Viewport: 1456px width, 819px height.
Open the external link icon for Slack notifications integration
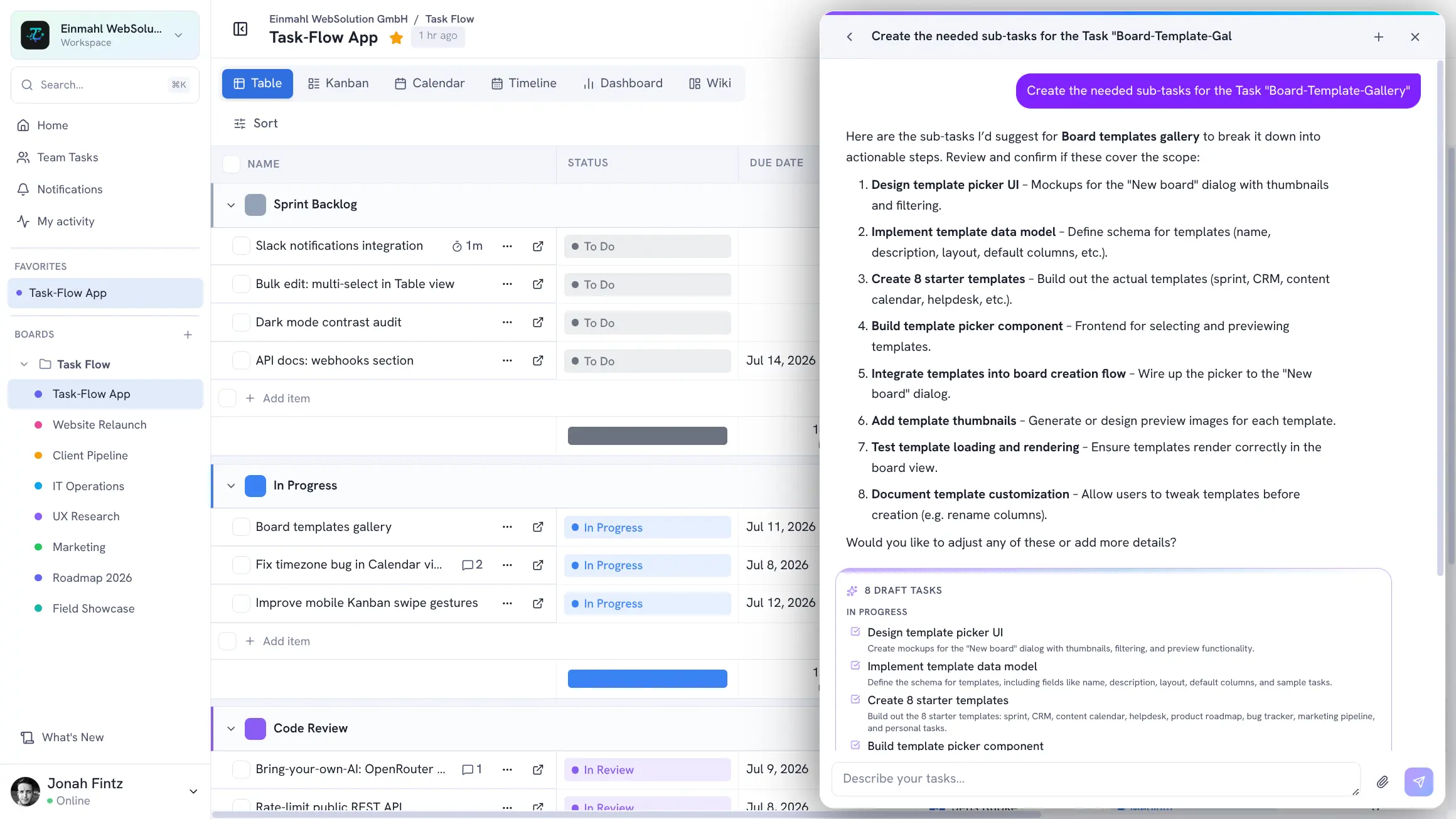tap(538, 246)
